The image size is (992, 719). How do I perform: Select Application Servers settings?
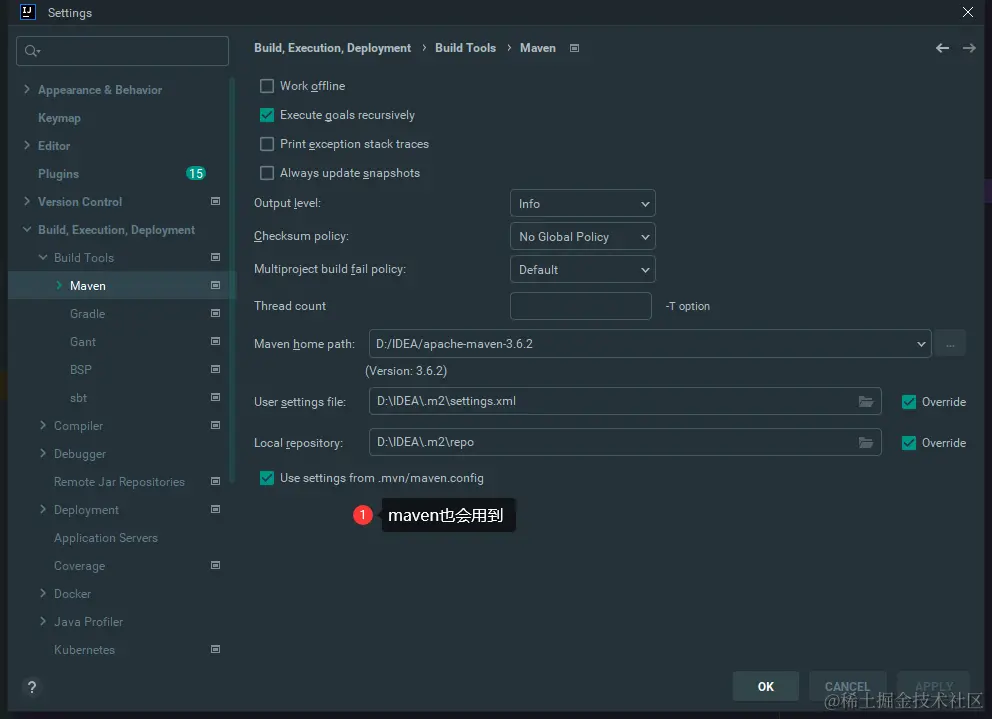[106, 538]
